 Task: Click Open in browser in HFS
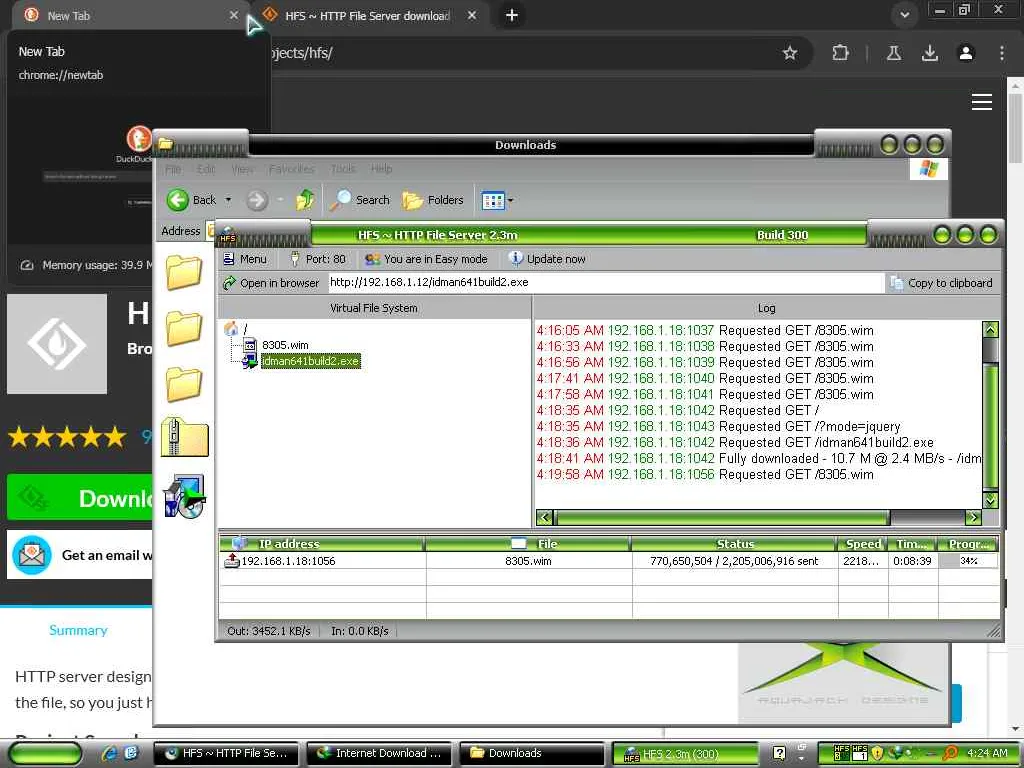(x=271, y=283)
